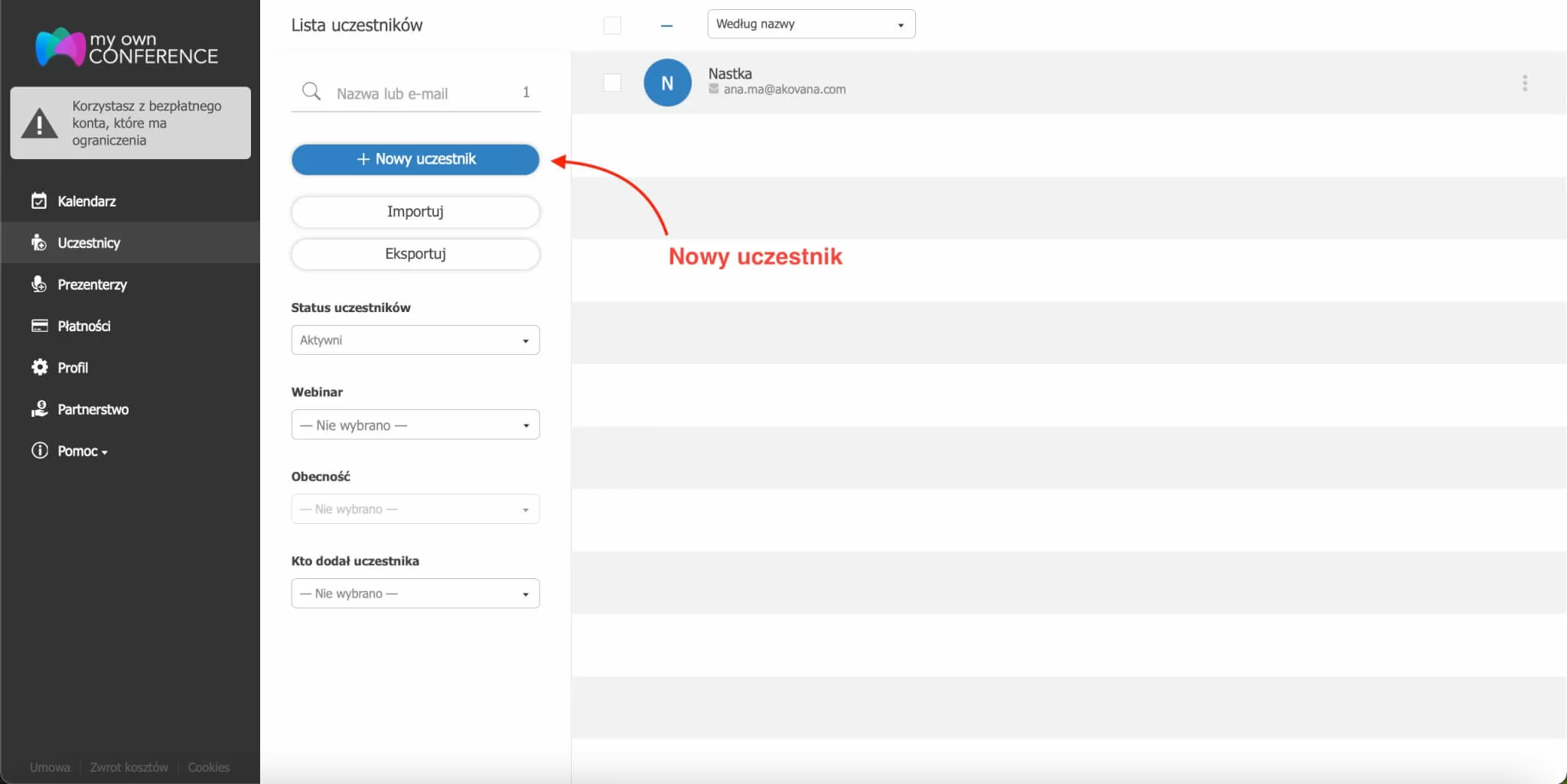Click the Płatności card icon
Viewport: 1567px width, 784px height.
[x=39, y=326]
